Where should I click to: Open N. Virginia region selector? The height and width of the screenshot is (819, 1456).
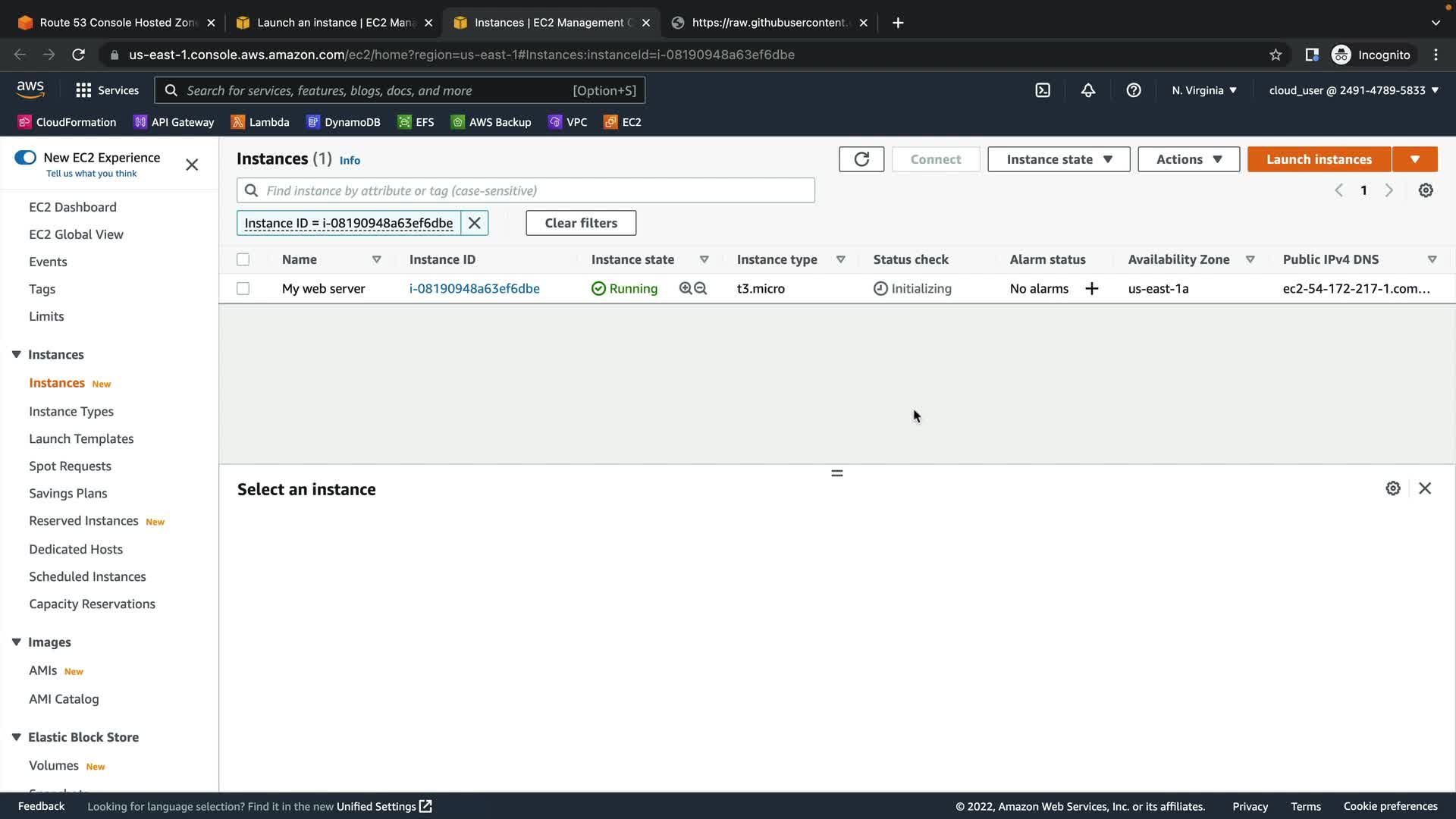point(1204,90)
